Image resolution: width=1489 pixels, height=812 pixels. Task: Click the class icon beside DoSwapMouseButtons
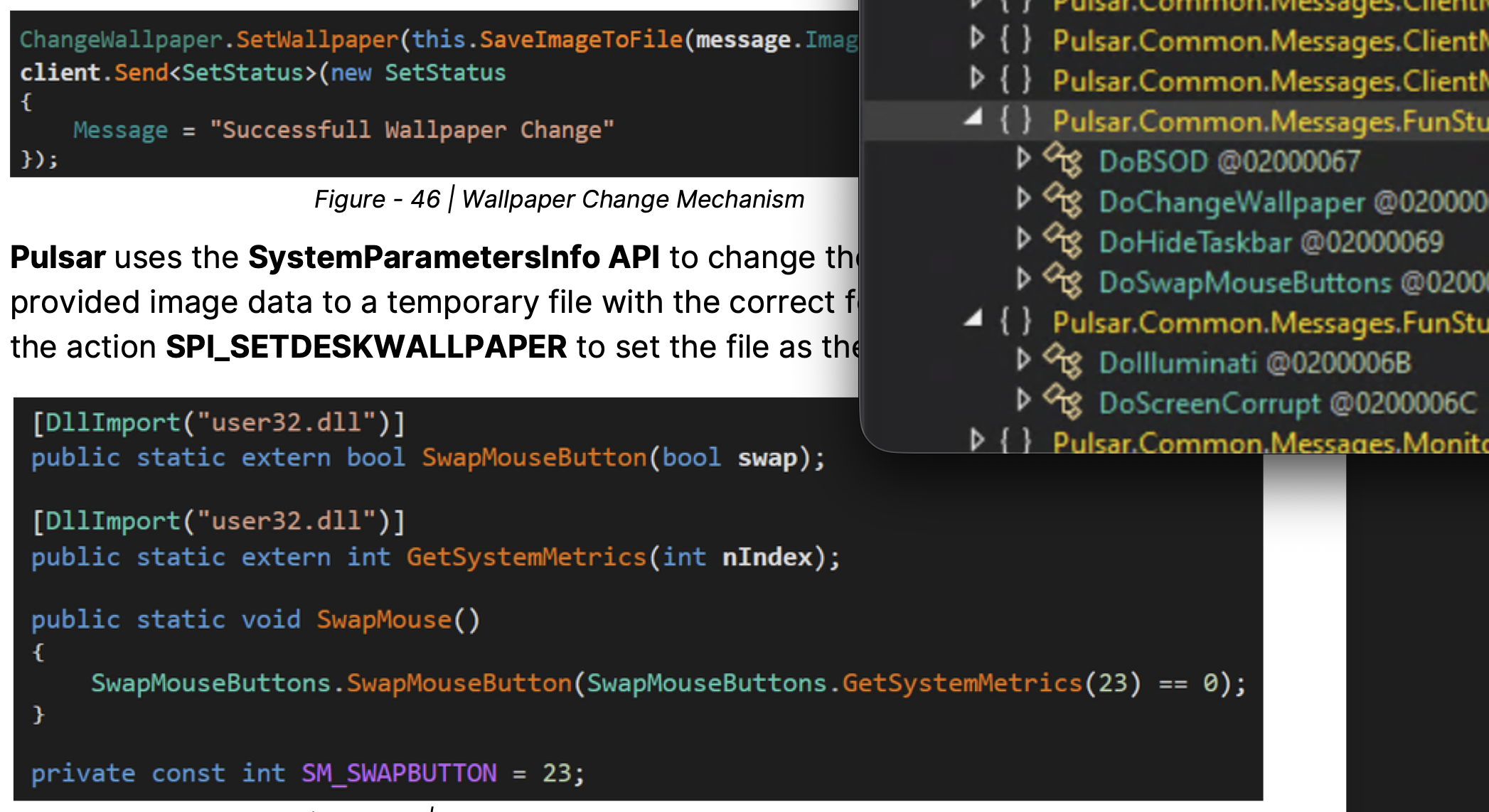tap(1063, 281)
